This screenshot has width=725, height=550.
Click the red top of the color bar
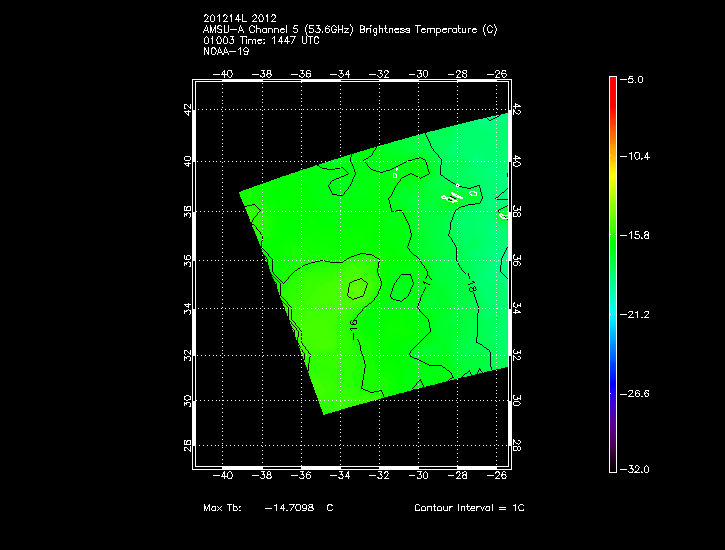[613, 82]
